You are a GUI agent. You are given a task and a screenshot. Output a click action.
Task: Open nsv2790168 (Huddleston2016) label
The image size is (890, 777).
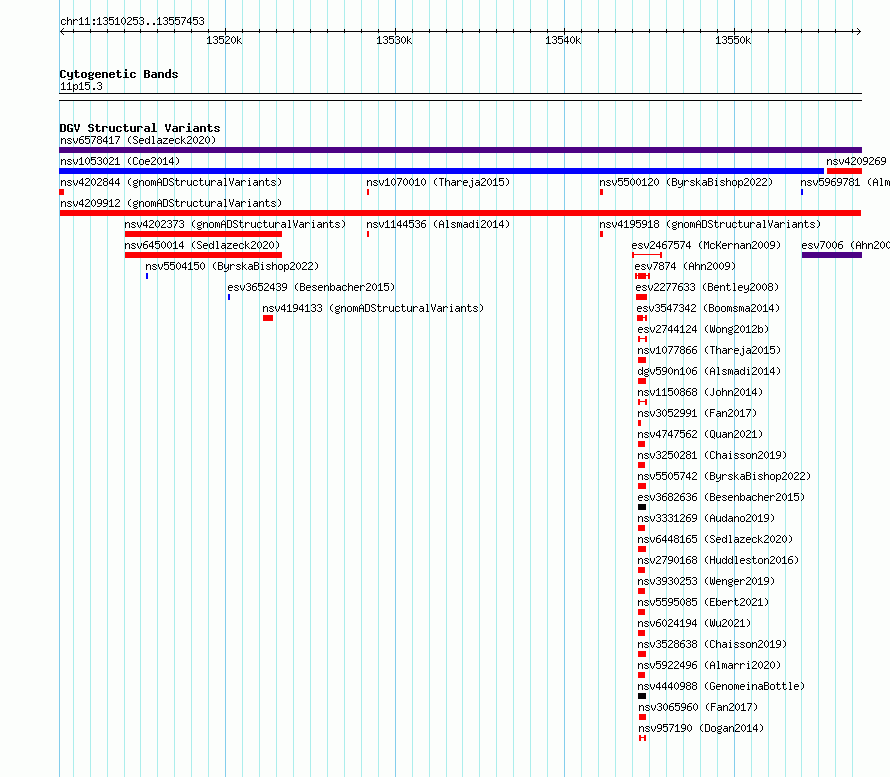[x=718, y=560]
